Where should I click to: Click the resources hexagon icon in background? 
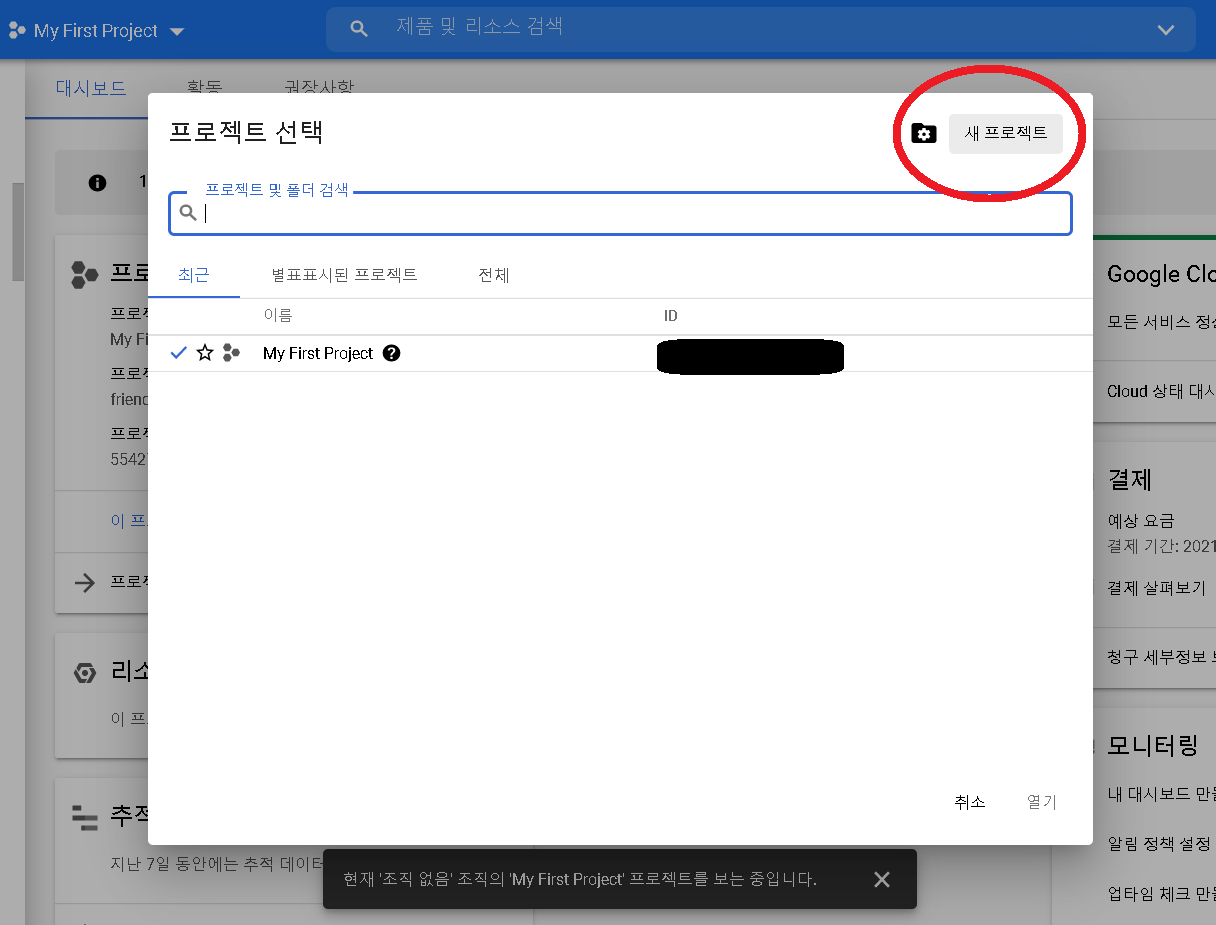point(85,673)
